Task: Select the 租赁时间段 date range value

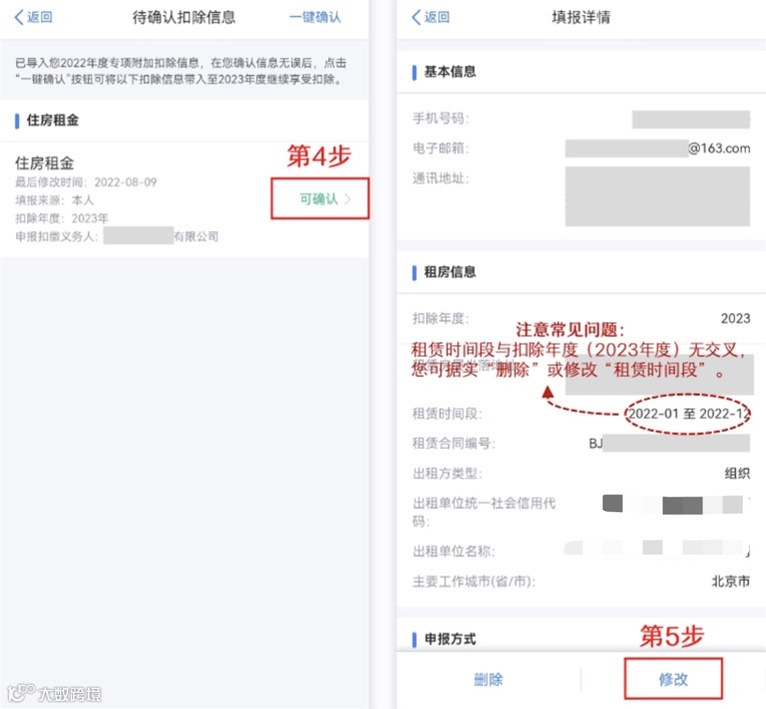Action: tap(689, 414)
